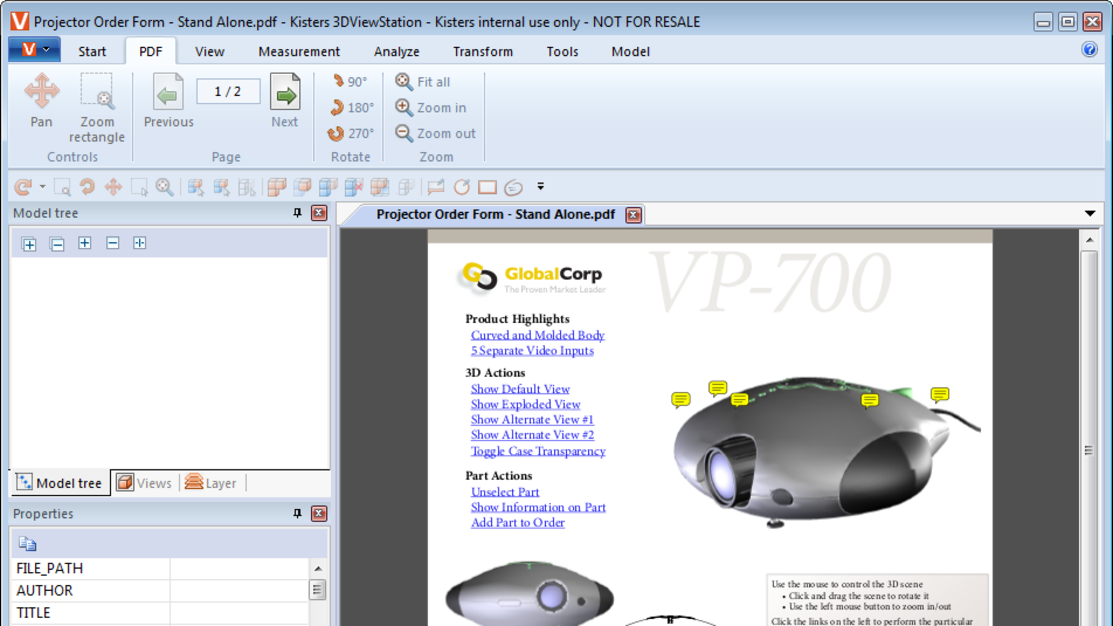This screenshot has width=1113, height=626.
Task: Collapse all nodes in Model tree
Action: pos(57,244)
